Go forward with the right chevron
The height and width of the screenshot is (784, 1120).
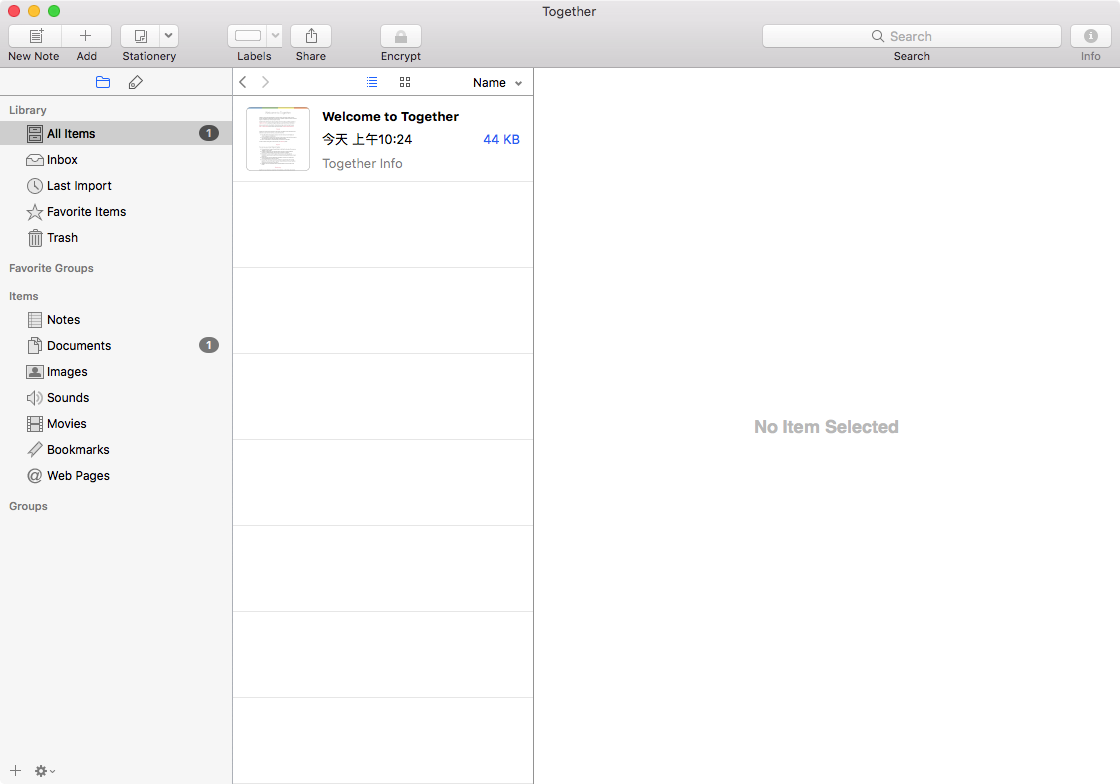(266, 82)
